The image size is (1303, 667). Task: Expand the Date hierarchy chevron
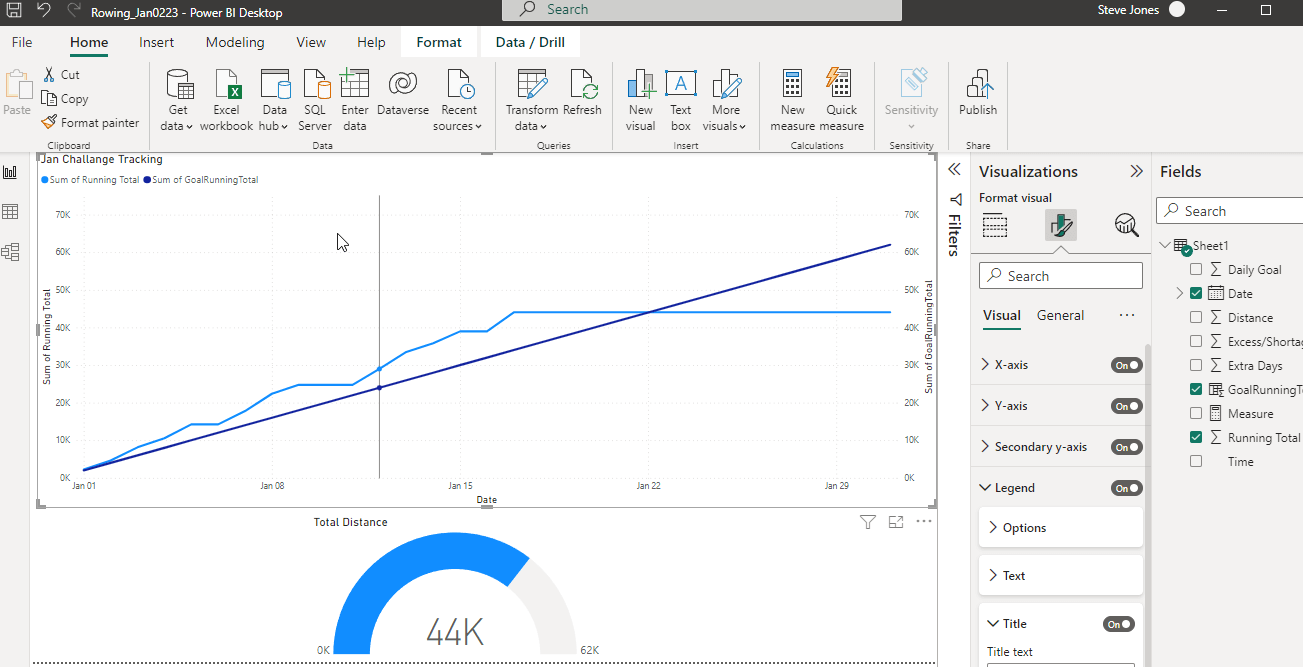pos(1180,294)
